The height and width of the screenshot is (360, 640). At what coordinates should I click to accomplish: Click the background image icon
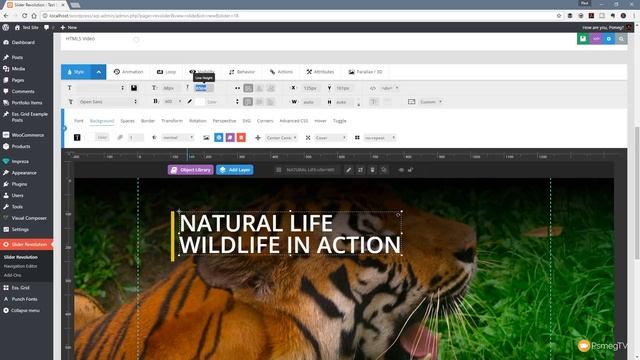(206, 138)
